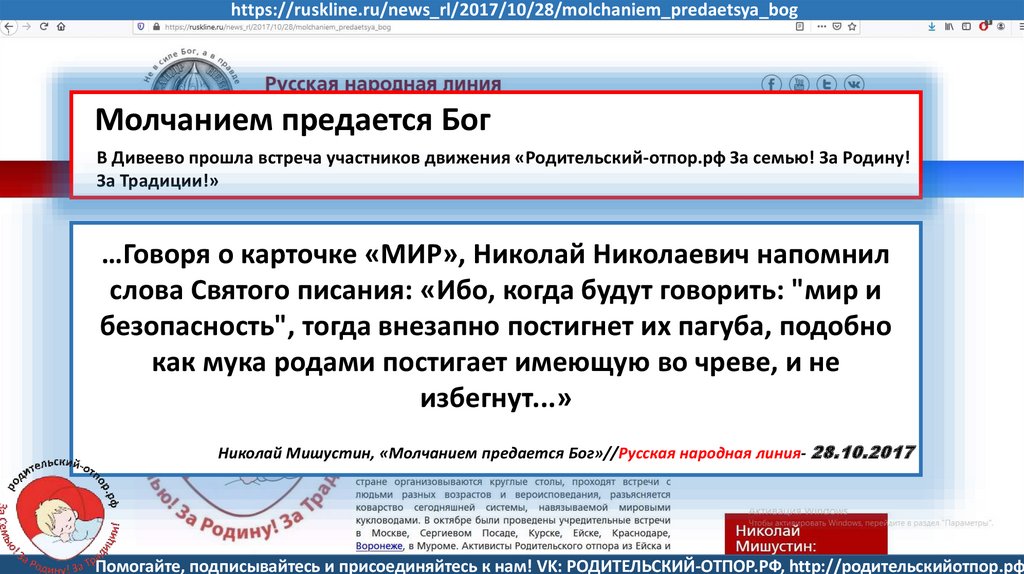Image resolution: width=1024 pixels, height=574 pixels.
Task: Click the red Николай Мишустин box
Action: 806,535
